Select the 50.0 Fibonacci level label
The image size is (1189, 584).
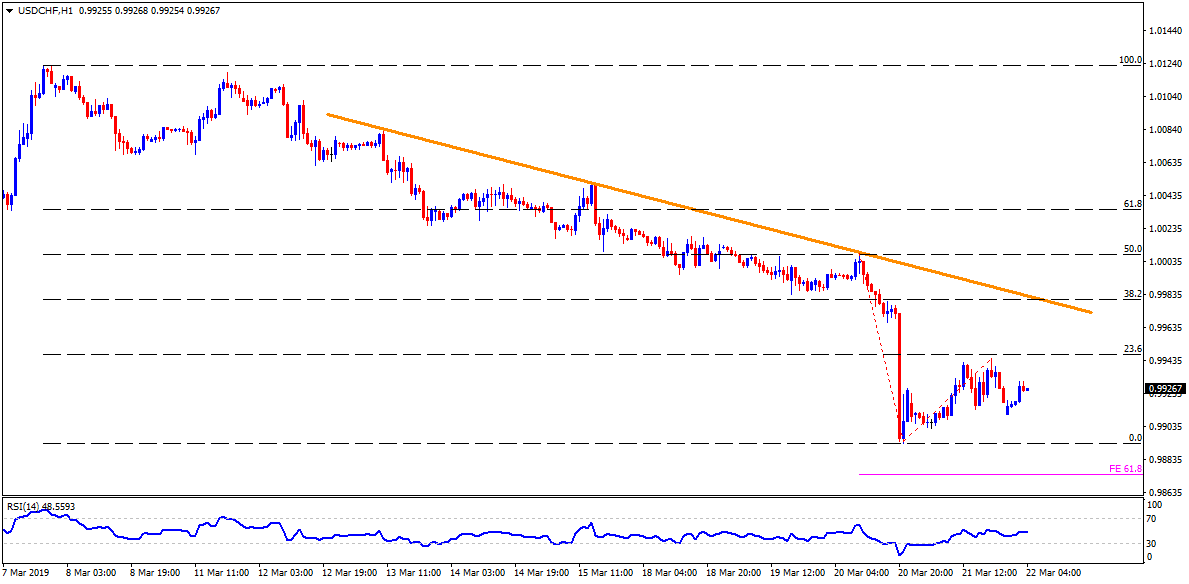pyautogui.click(x=1133, y=249)
